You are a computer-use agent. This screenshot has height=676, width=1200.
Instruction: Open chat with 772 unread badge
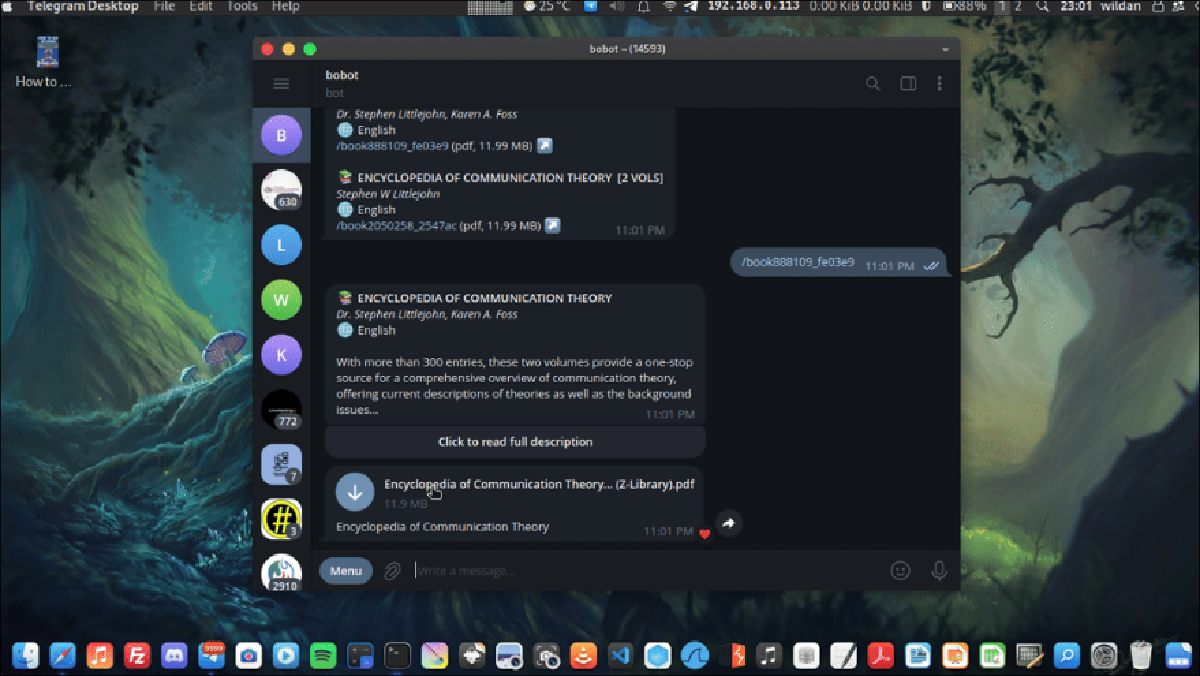[x=281, y=410]
